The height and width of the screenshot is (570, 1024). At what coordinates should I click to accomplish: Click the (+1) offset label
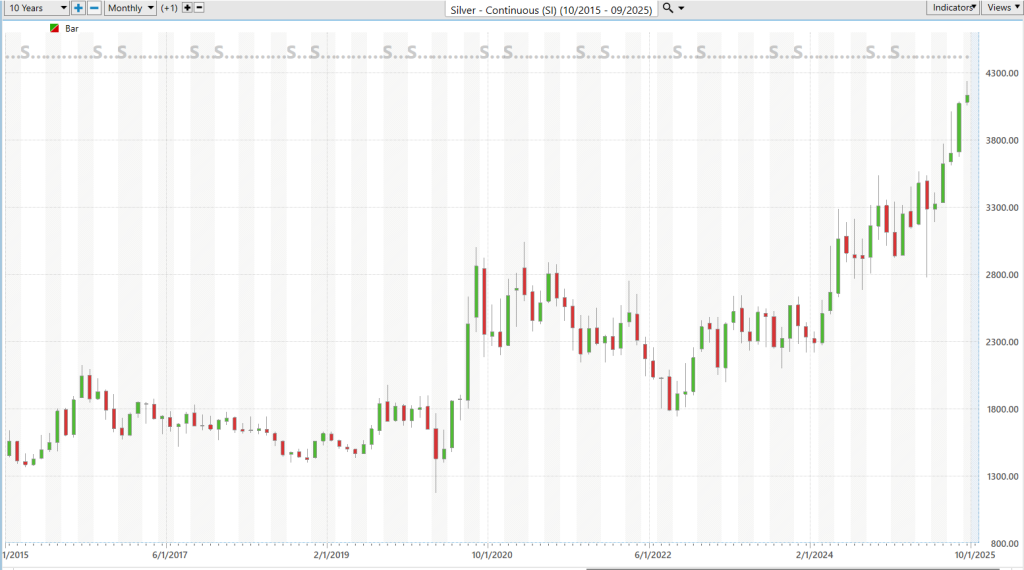tap(169, 8)
